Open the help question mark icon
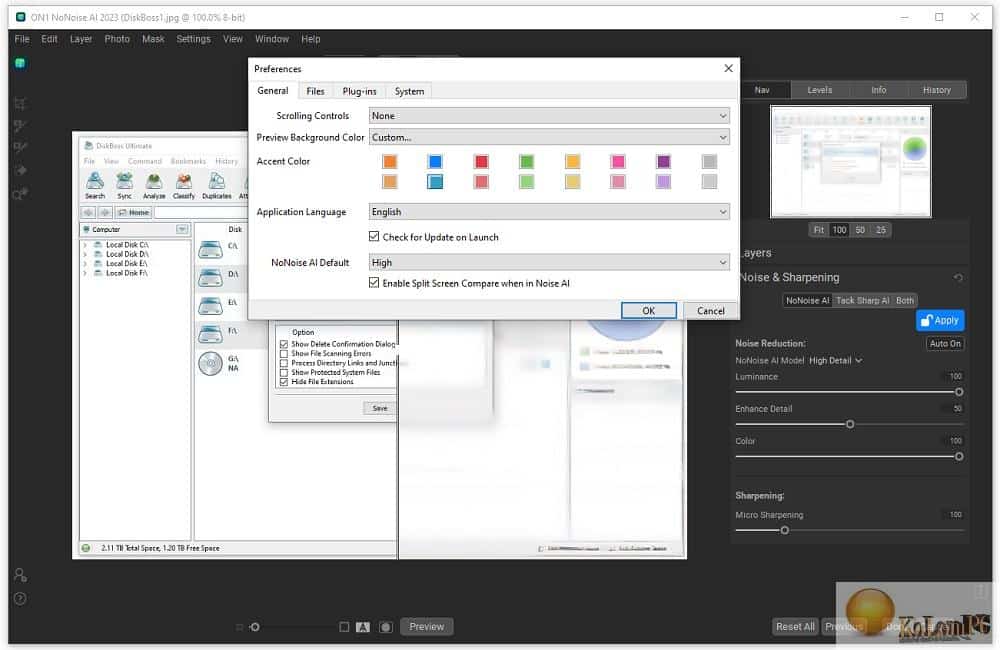The height and width of the screenshot is (650, 1000). click(20, 599)
